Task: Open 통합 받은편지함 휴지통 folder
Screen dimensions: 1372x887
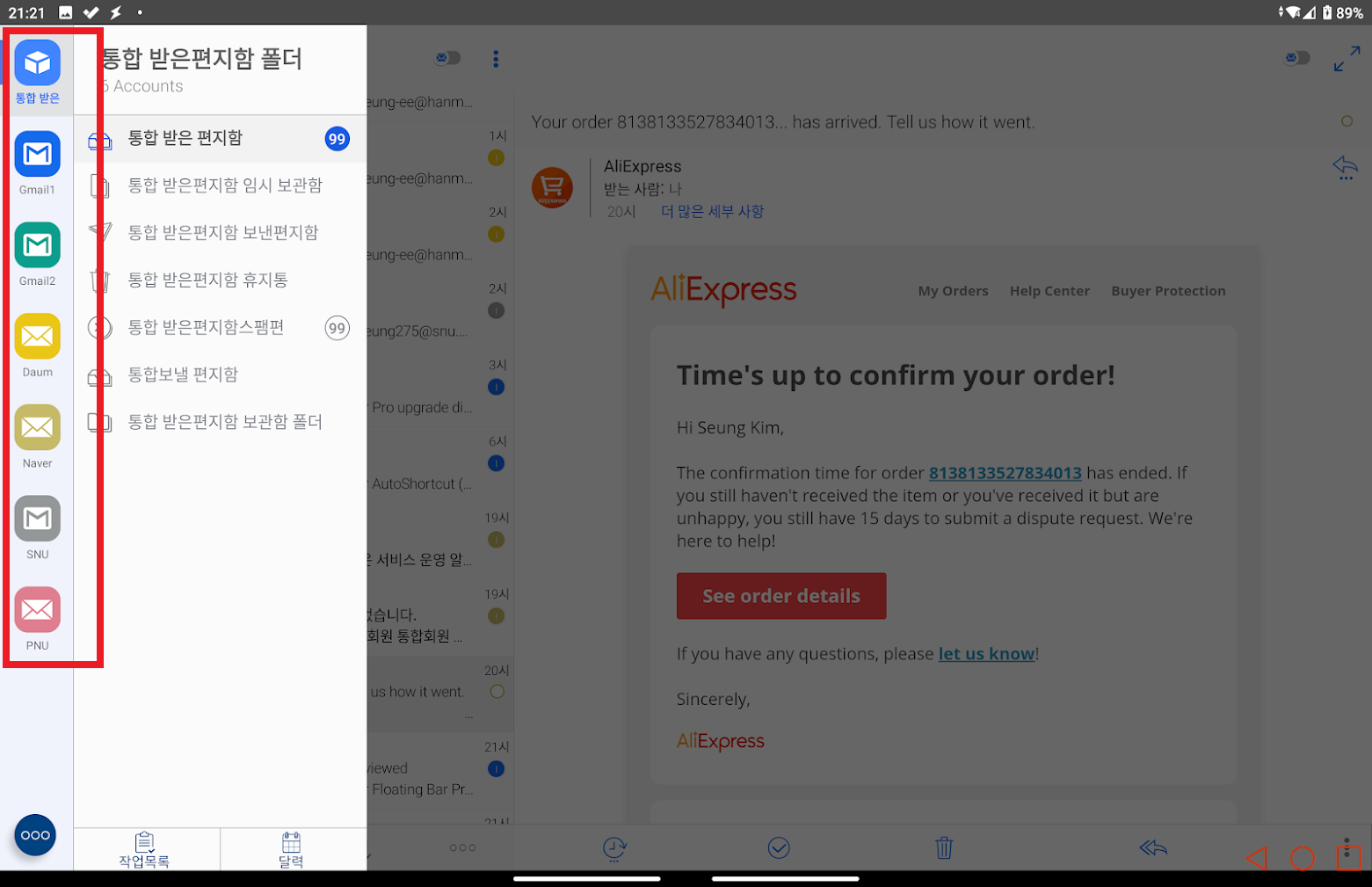Action: tap(220, 280)
